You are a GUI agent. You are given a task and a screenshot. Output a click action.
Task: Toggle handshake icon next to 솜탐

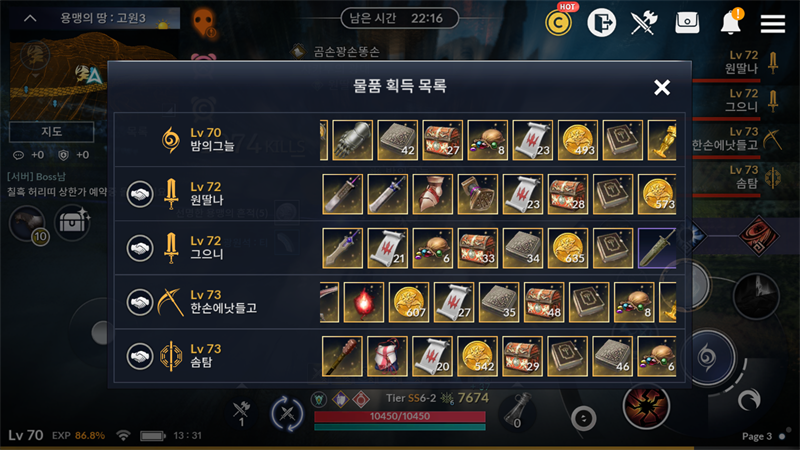click(140, 357)
